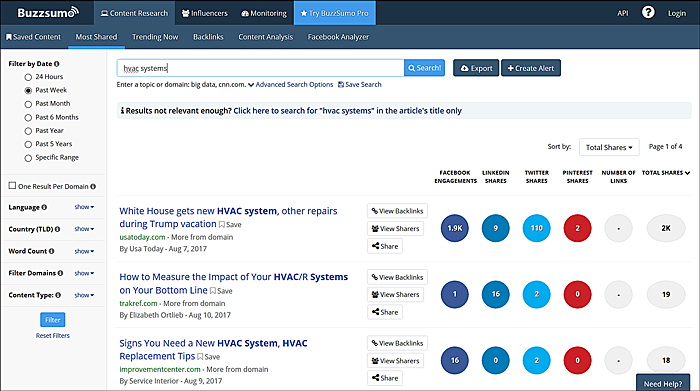Click the Buzzsumo logo

(48, 12)
